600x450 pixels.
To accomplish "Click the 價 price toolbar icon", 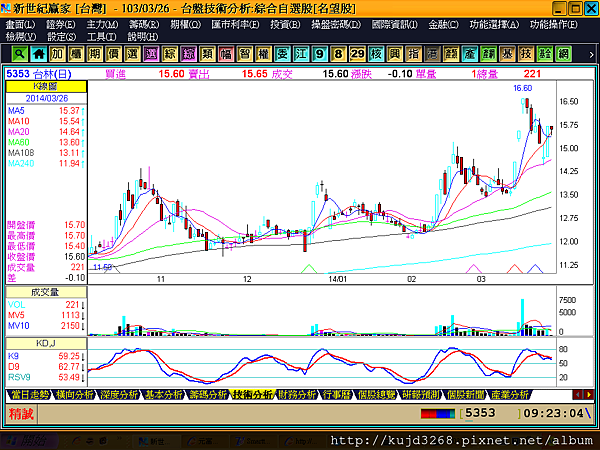I will tap(113, 54).
